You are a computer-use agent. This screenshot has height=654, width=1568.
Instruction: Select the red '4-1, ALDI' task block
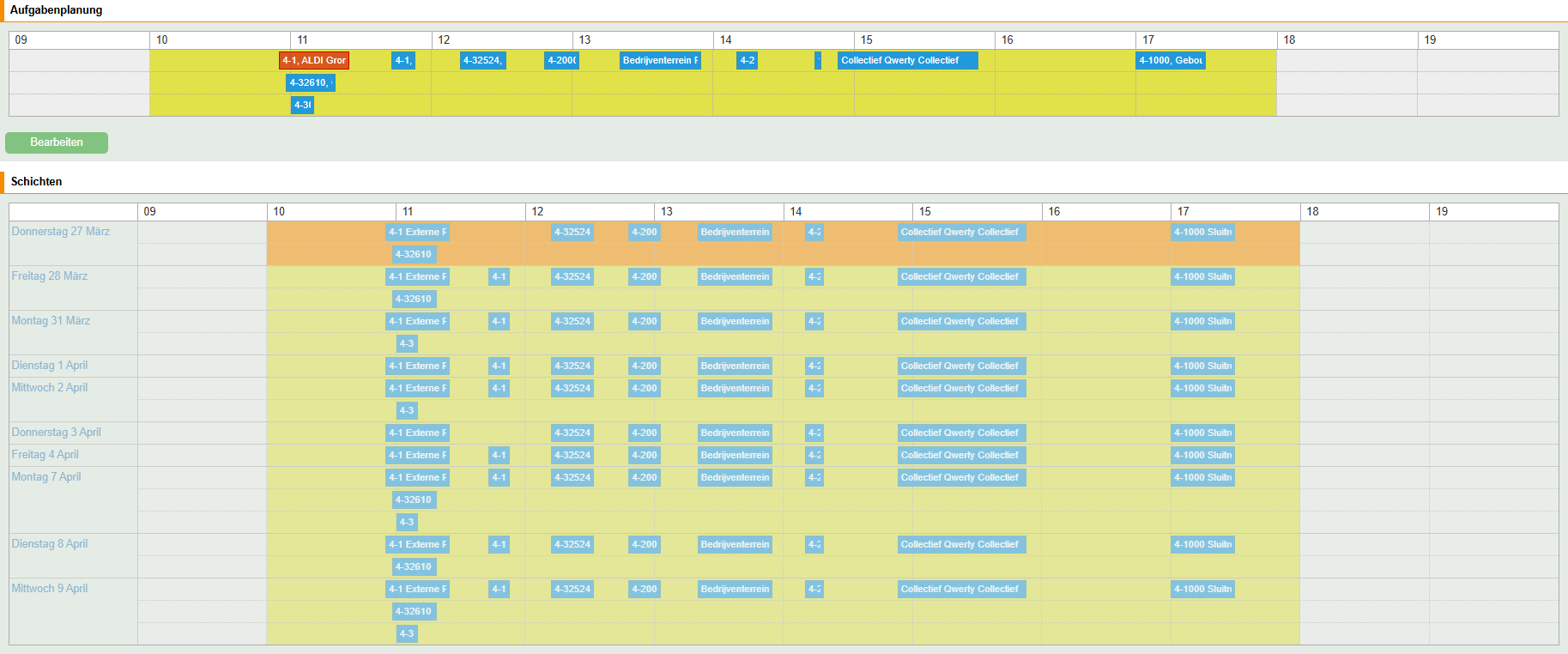pyautogui.click(x=314, y=61)
